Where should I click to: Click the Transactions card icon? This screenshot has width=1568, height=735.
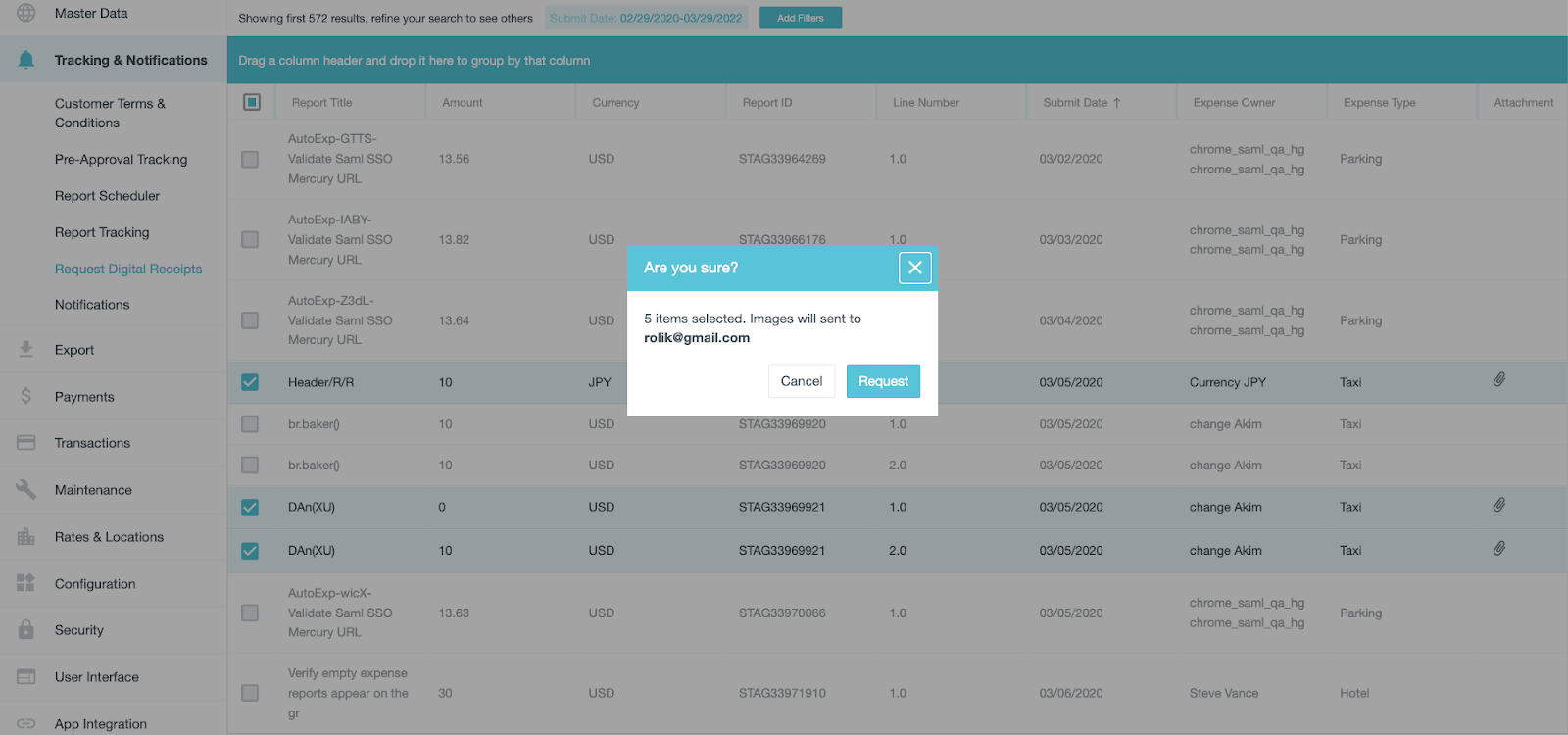tap(26, 443)
